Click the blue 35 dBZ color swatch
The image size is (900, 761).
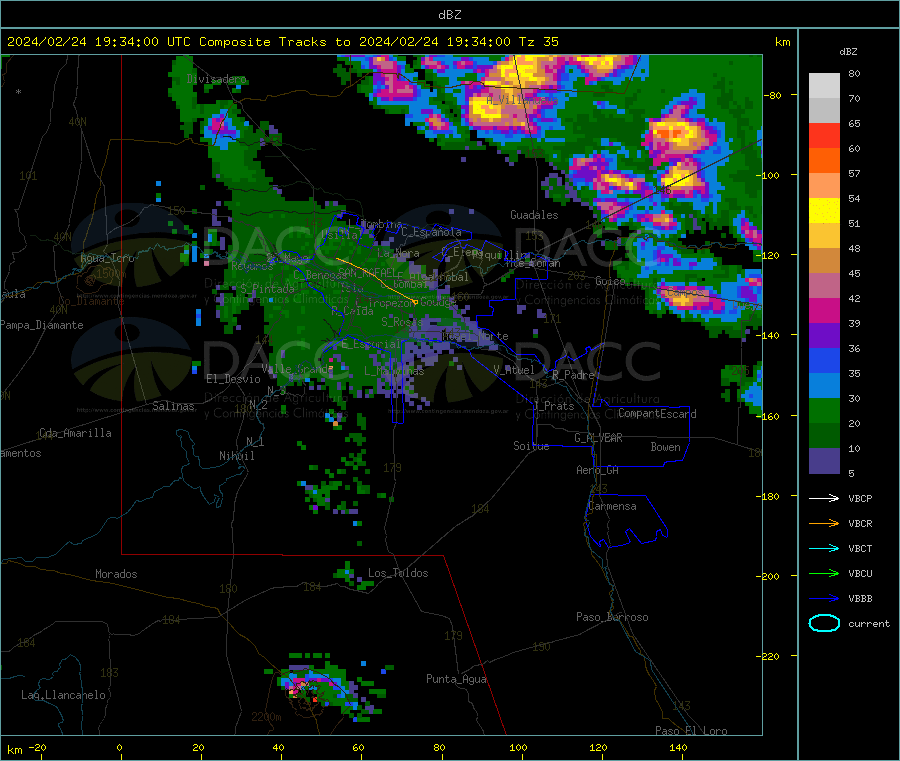tap(824, 360)
